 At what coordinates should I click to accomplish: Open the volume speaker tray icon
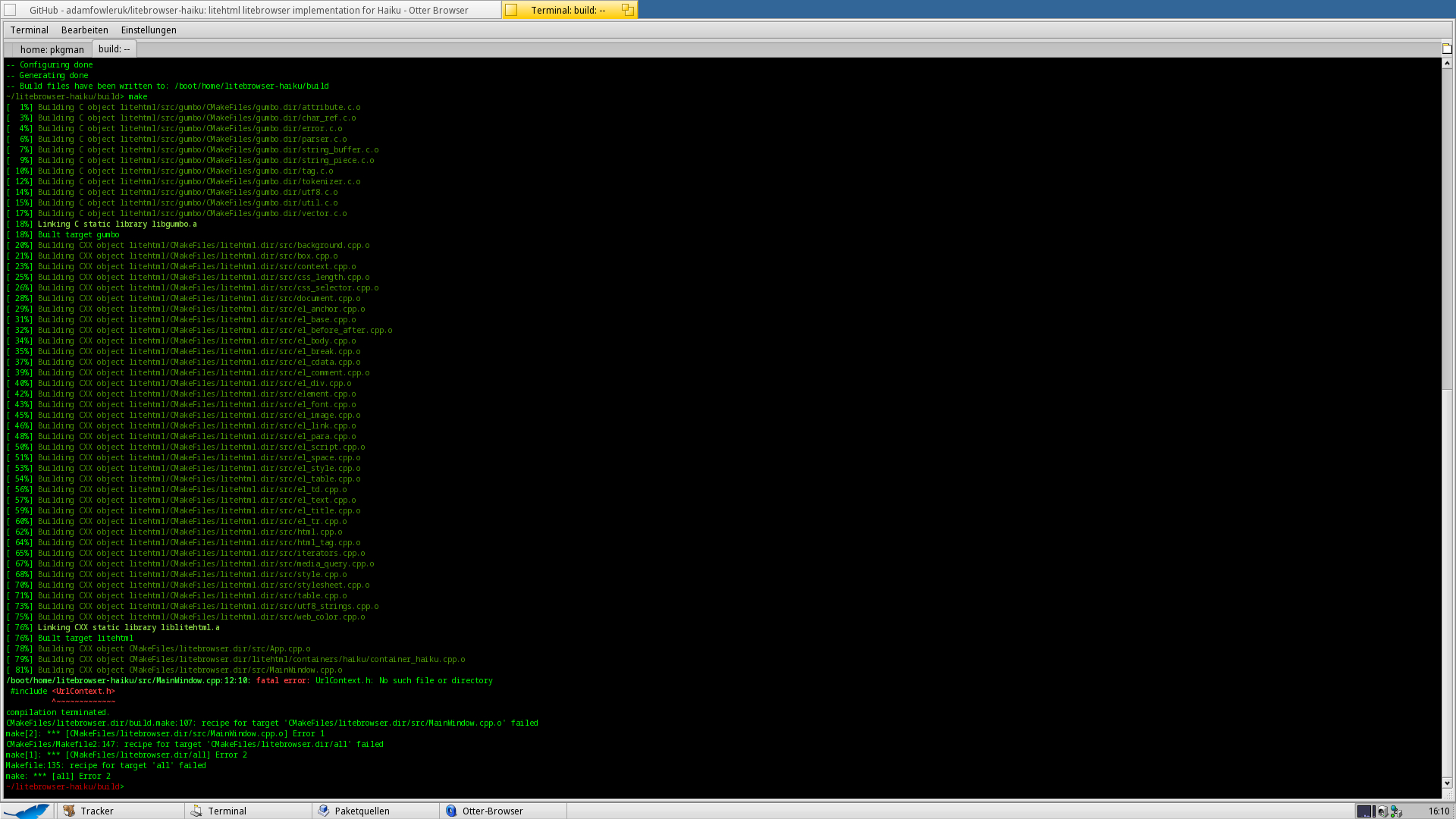click(1382, 811)
